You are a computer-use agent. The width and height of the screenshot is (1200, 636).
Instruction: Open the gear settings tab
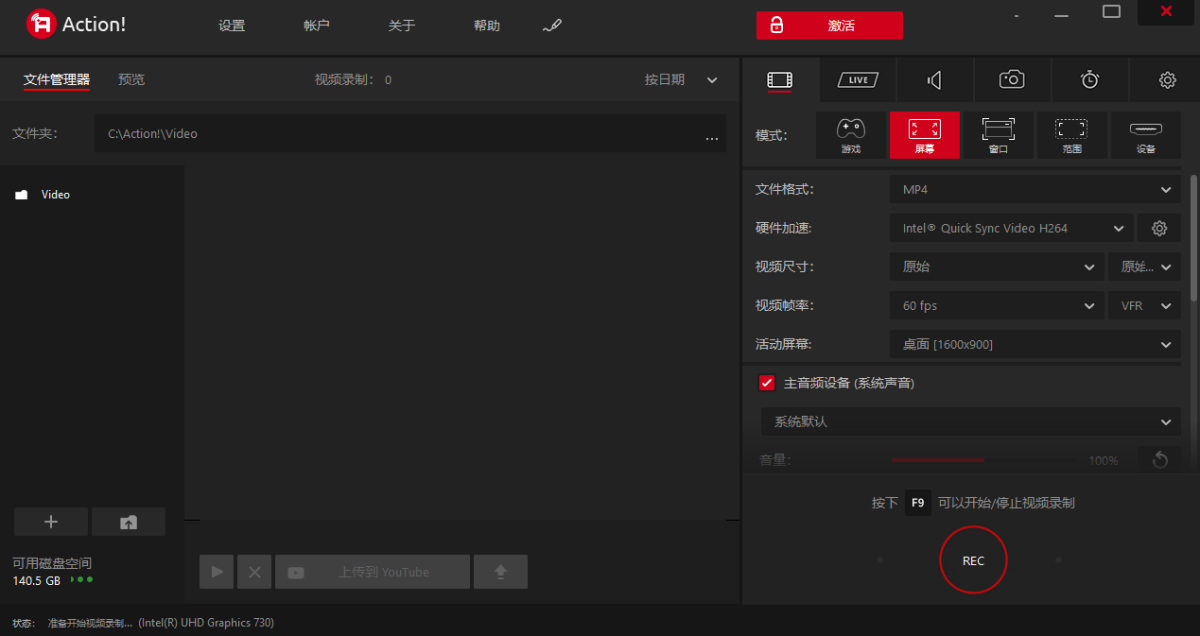pos(1167,80)
